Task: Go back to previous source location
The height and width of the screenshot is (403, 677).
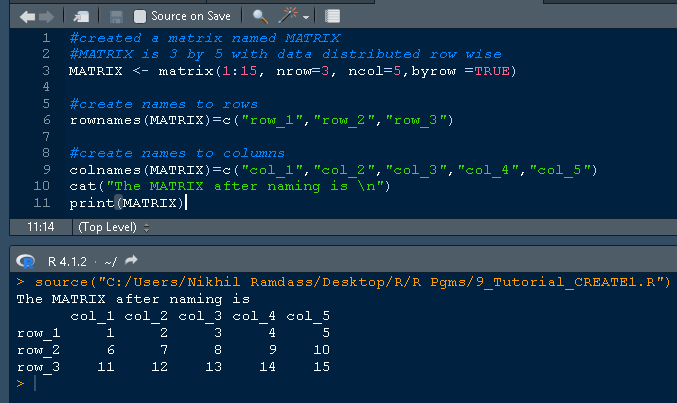Action: tap(27, 16)
